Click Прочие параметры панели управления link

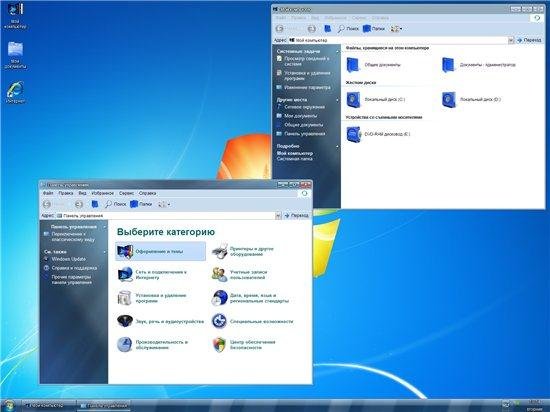coord(71,279)
